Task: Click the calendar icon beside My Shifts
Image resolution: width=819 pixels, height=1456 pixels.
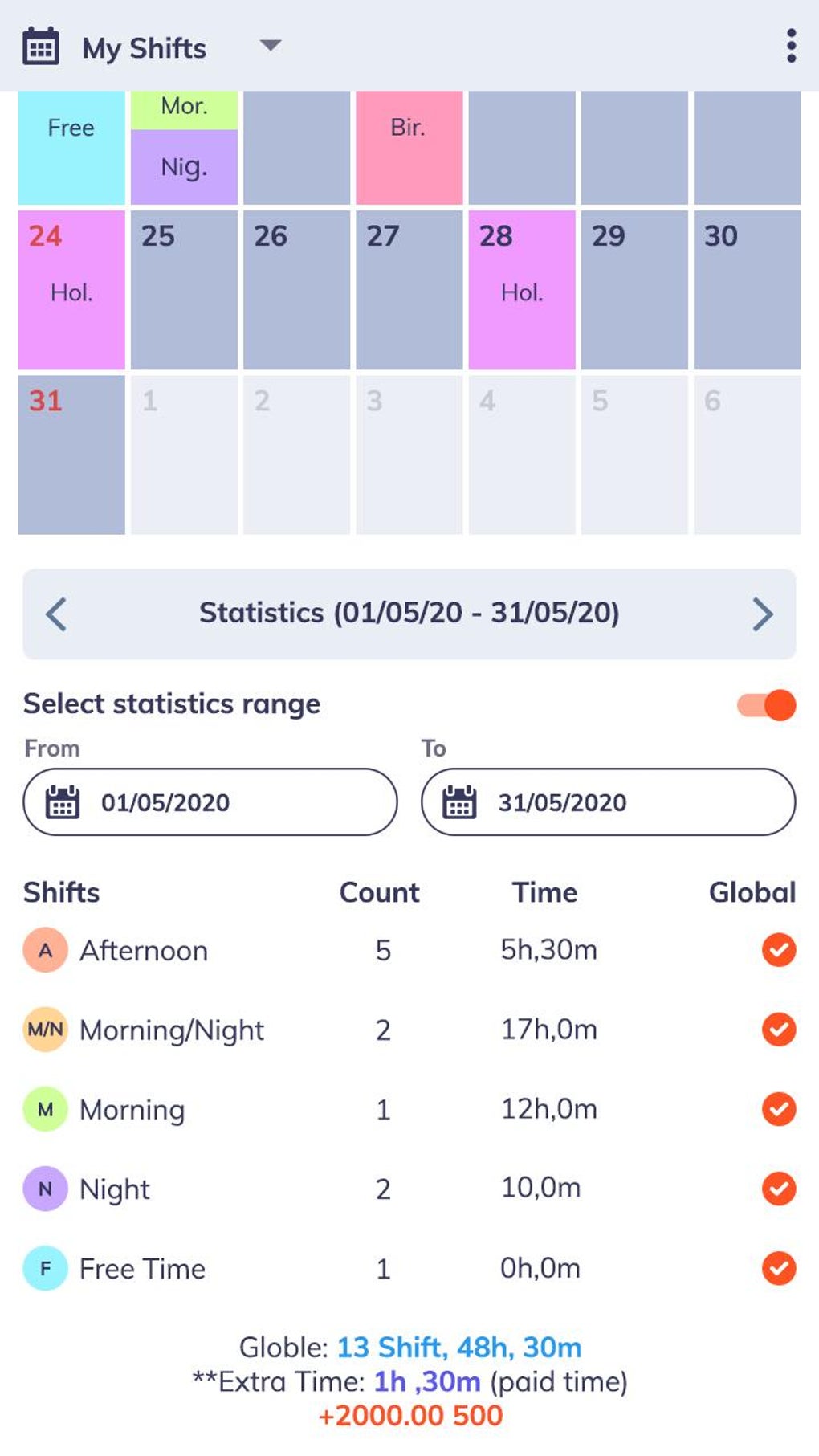Action: [x=40, y=47]
